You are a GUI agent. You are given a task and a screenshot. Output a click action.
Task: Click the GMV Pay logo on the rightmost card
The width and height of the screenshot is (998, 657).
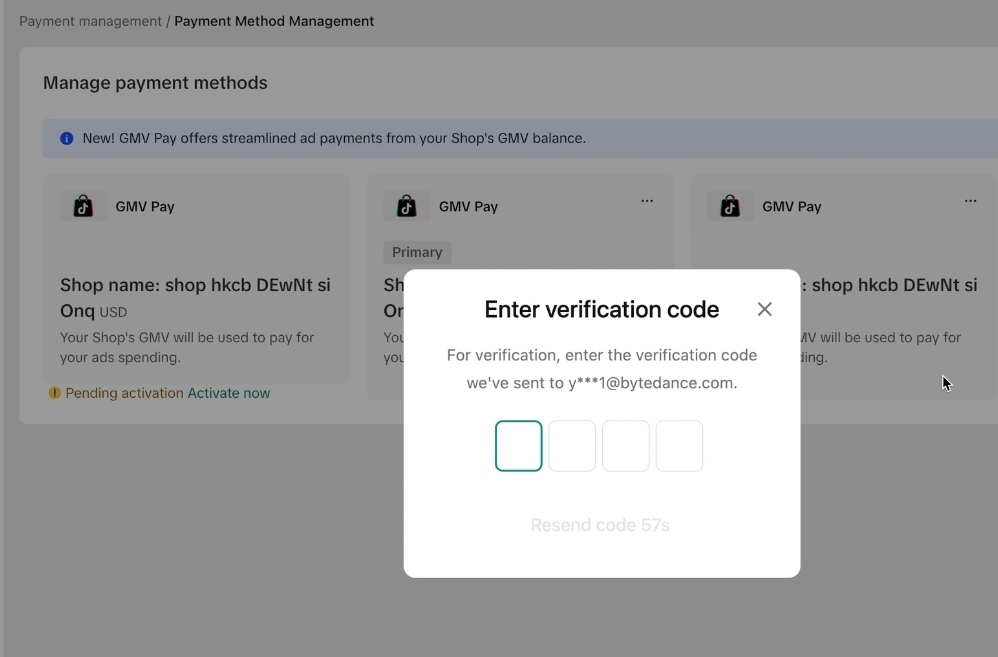(x=730, y=207)
